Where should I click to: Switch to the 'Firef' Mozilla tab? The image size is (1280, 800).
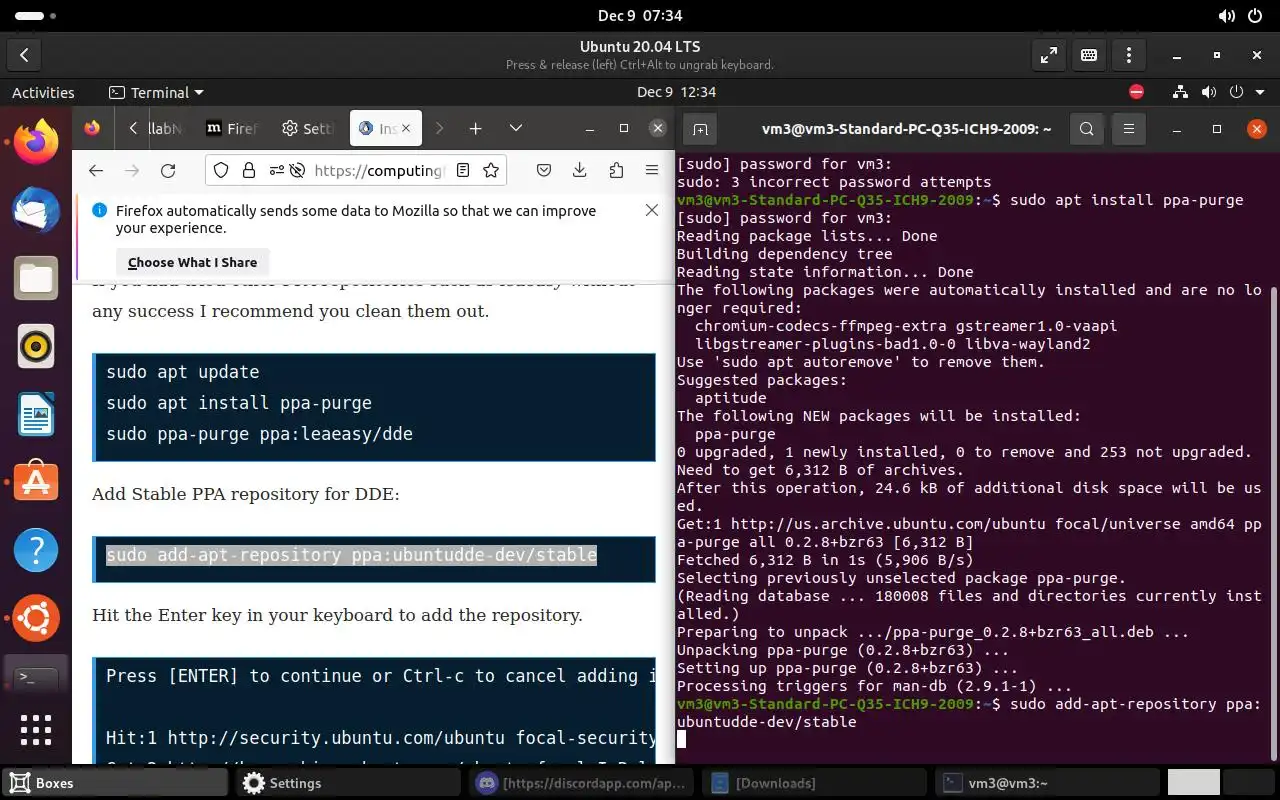tap(232, 128)
